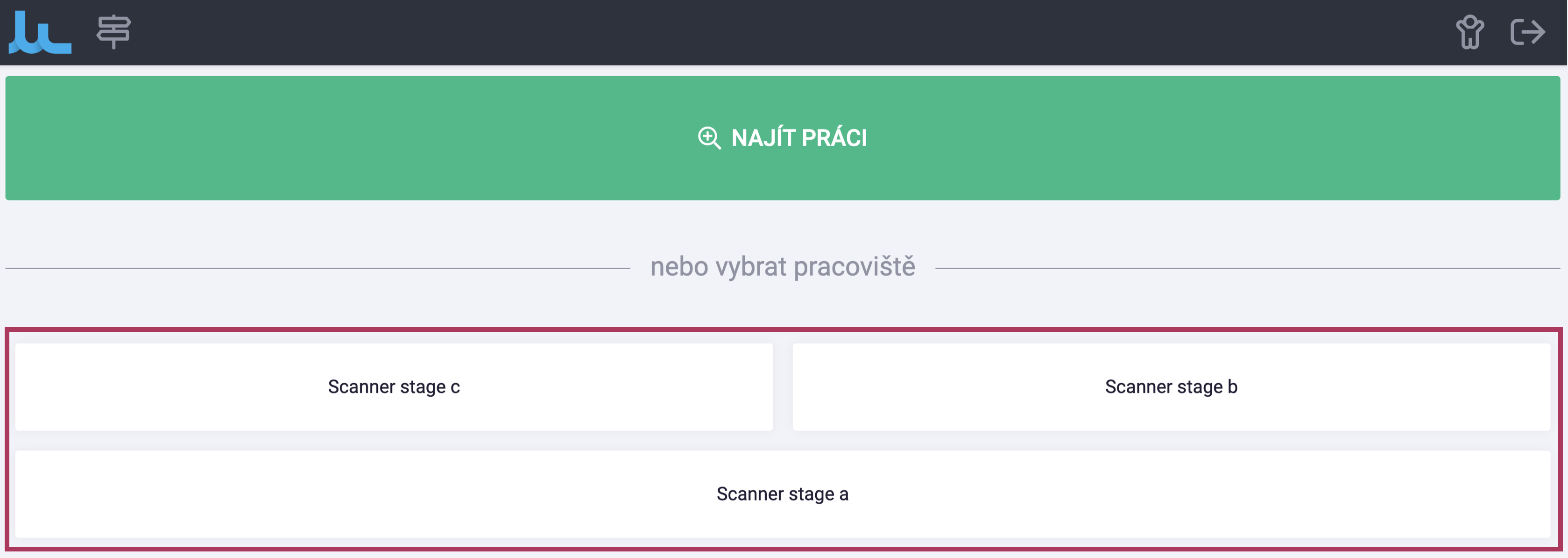This screenshot has width=1568, height=558.
Task: Select the Scanner stage c workplace
Action: tap(394, 387)
